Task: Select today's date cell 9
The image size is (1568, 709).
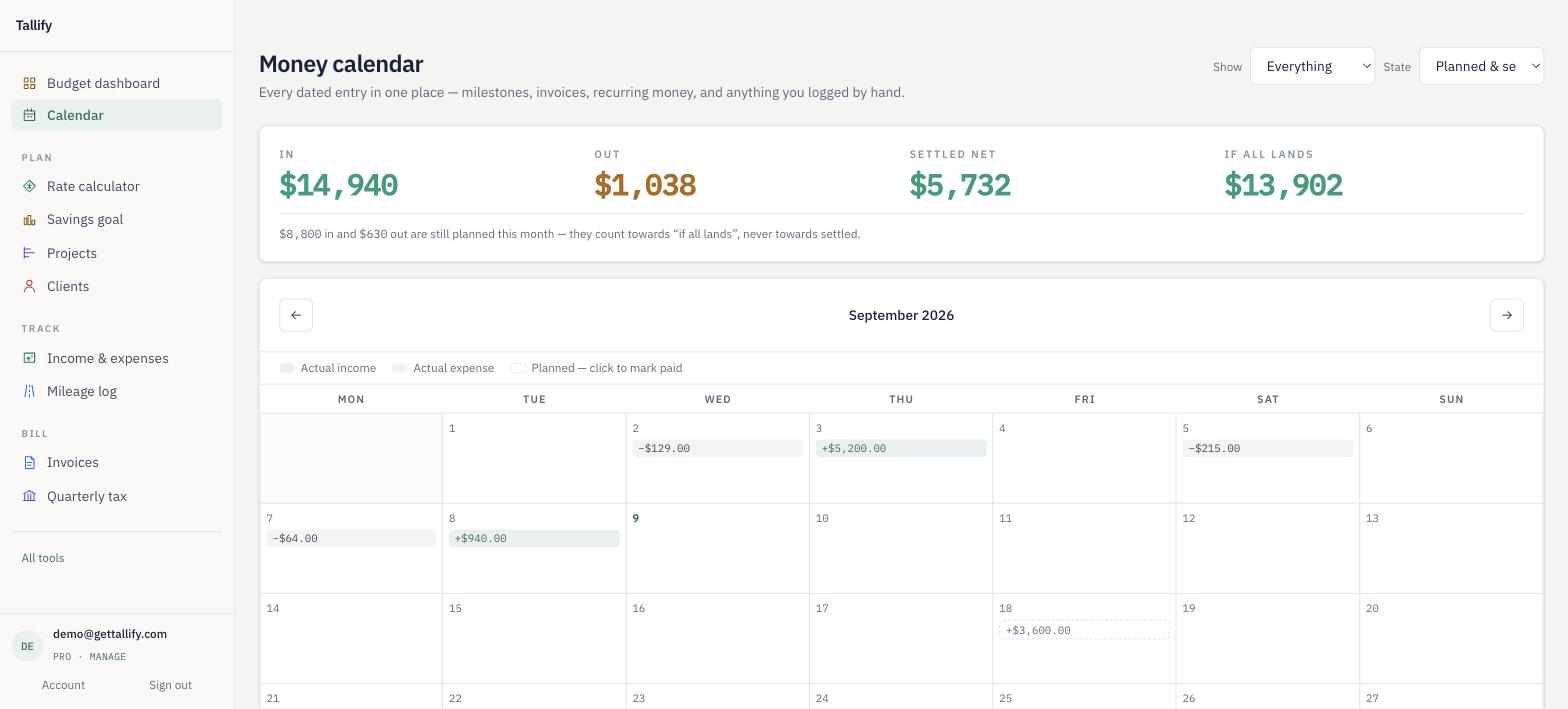Action: 718,548
